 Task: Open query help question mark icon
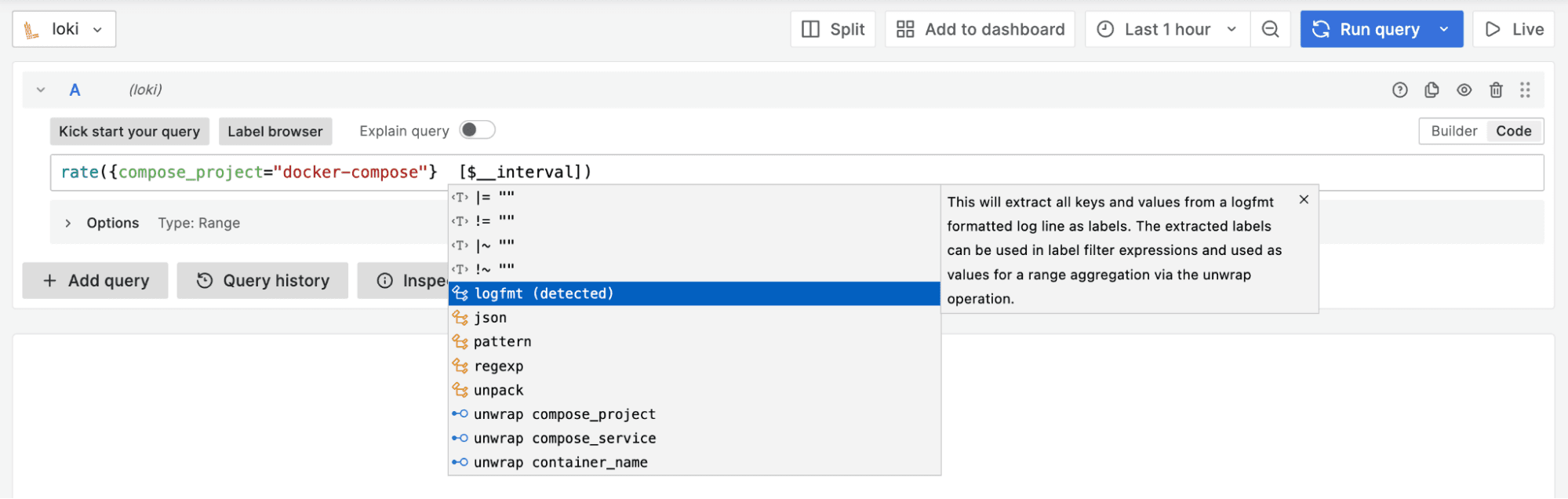click(x=1400, y=90)
